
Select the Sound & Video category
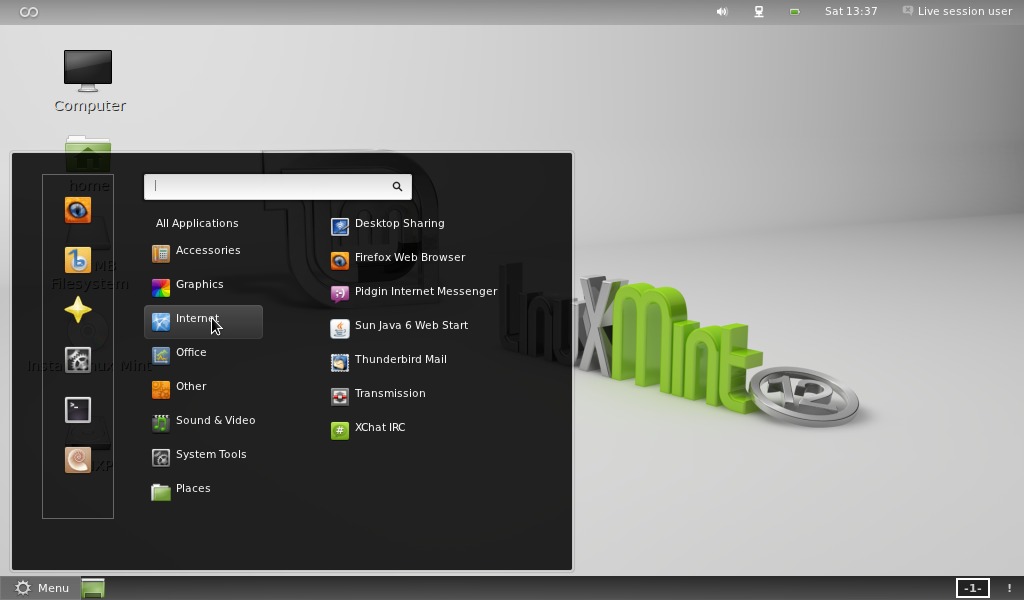(203, 423)
